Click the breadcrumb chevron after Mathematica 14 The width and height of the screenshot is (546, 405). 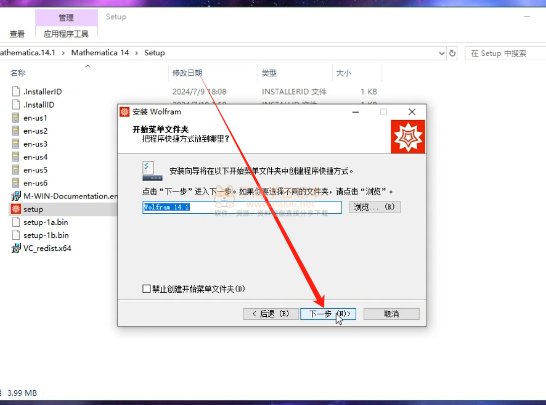point(137,53)
